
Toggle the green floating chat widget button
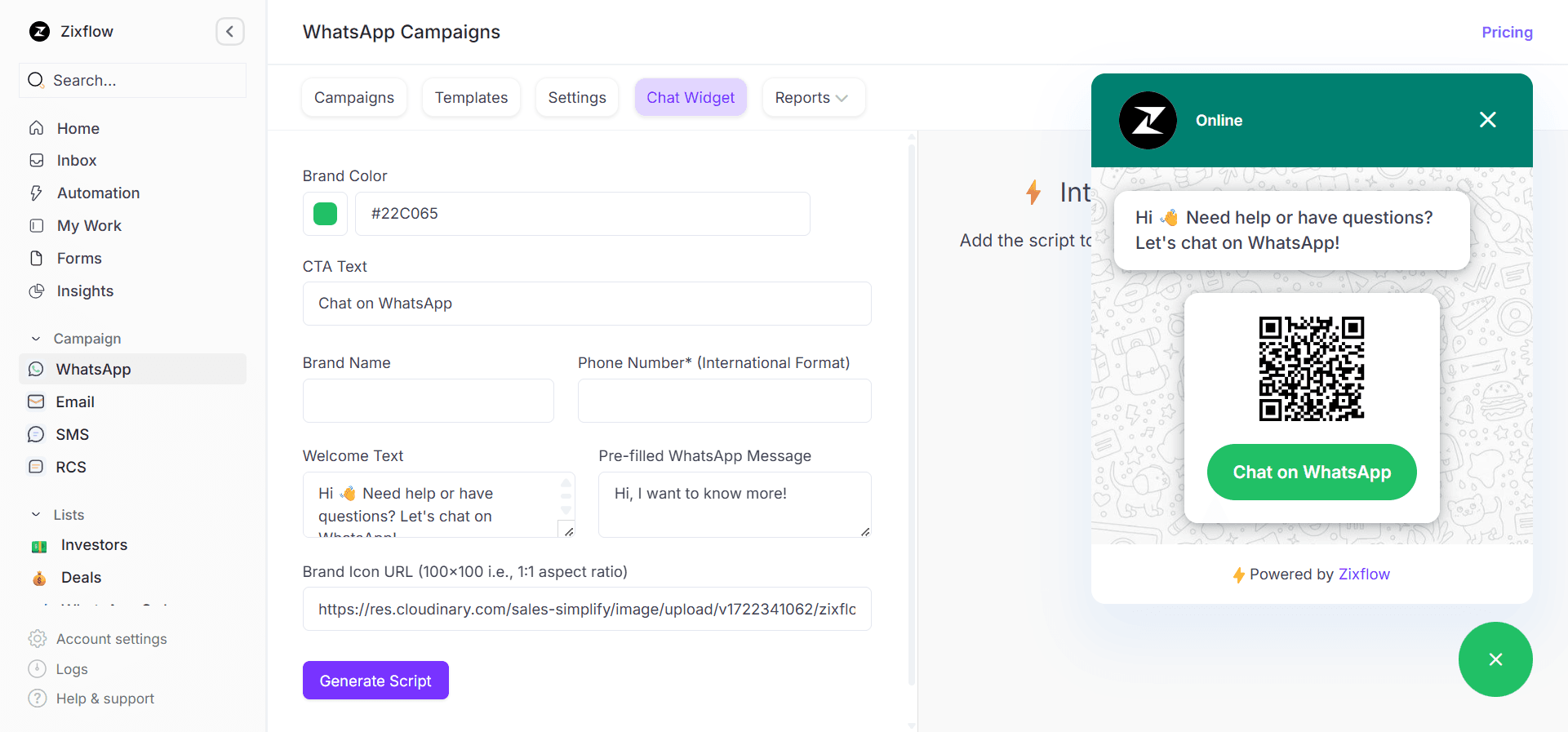pyautogui.click(x=1495, y=659)
